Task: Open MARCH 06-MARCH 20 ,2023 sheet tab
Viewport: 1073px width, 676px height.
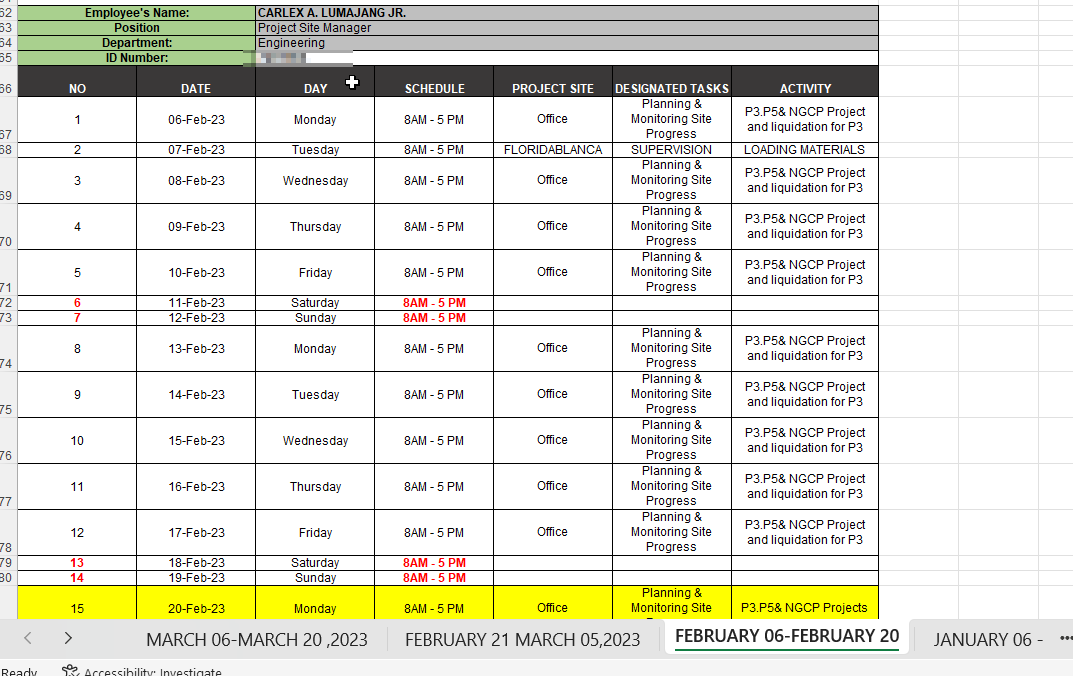Action: click(x=257, y=640)
